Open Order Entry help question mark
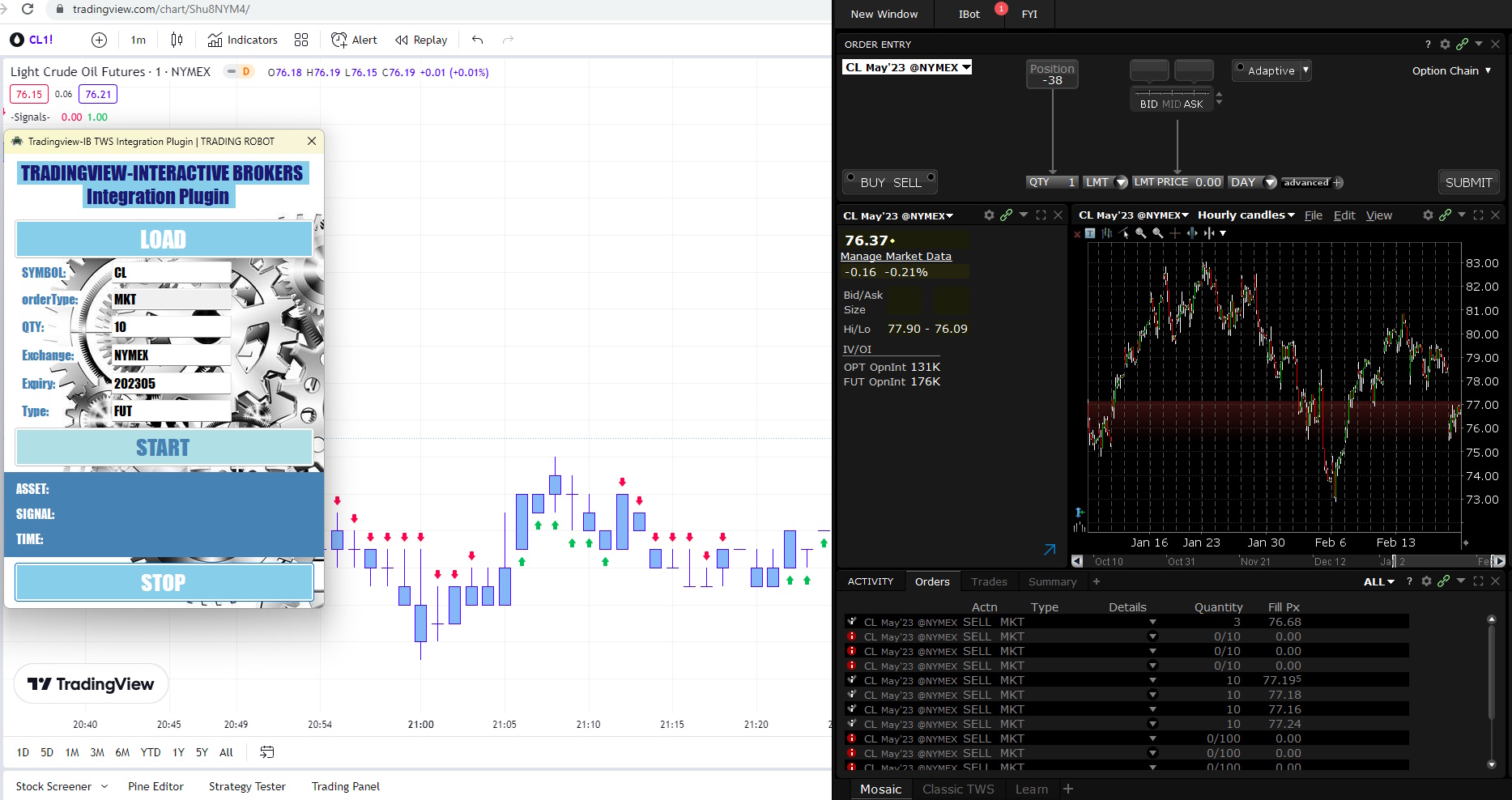The height and width of the screenshot is (800, 1512). click(x=1428, y=45)
